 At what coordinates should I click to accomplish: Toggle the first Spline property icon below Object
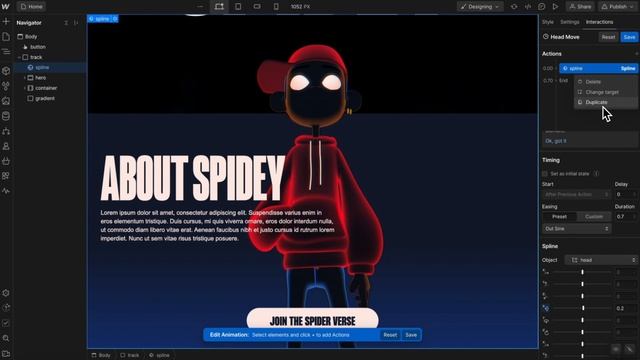pyautogui.click(x=546, y=272)
